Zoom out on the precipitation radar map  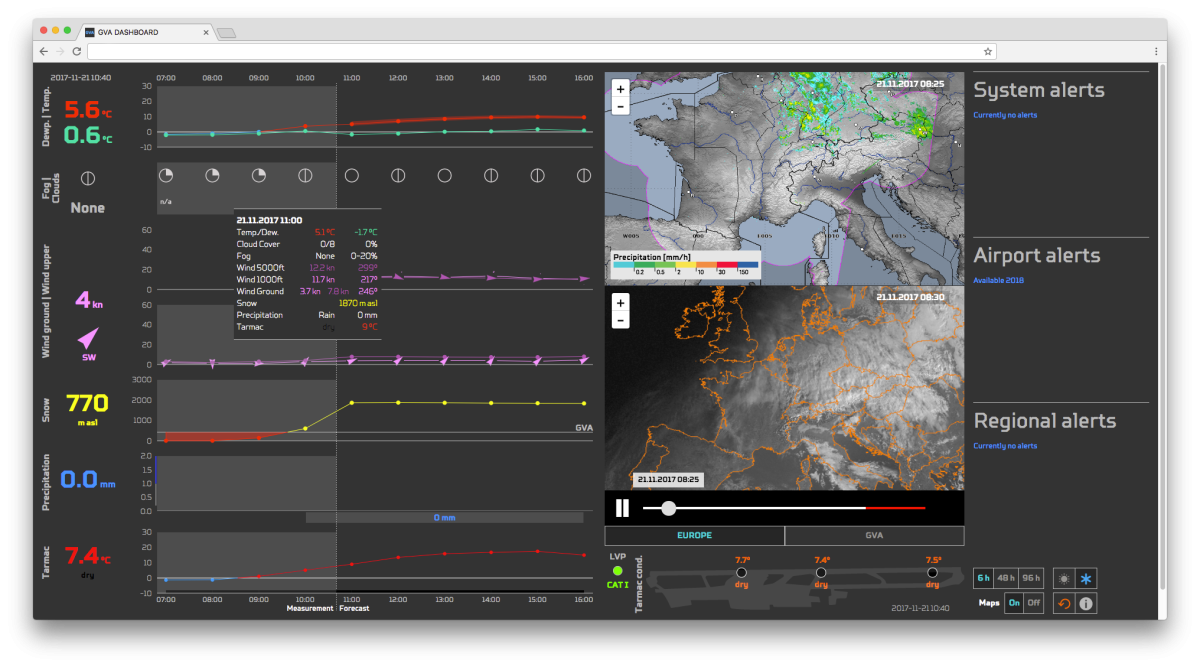tap(620, 106)
